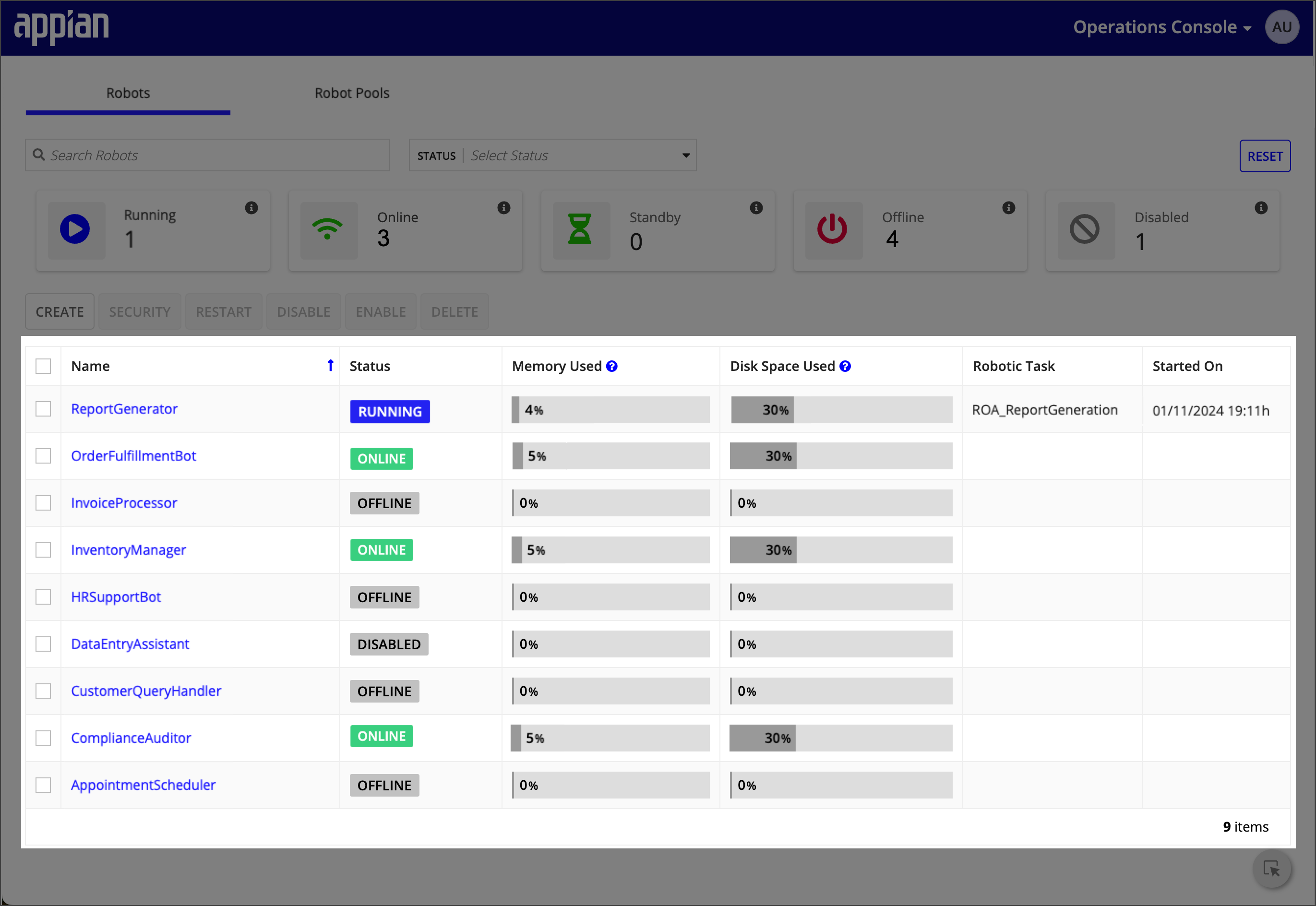This screenshot has width=1316, height=906.
Task: Check the InvoiceProcessor row checkbox
Action: click(43, 503)
